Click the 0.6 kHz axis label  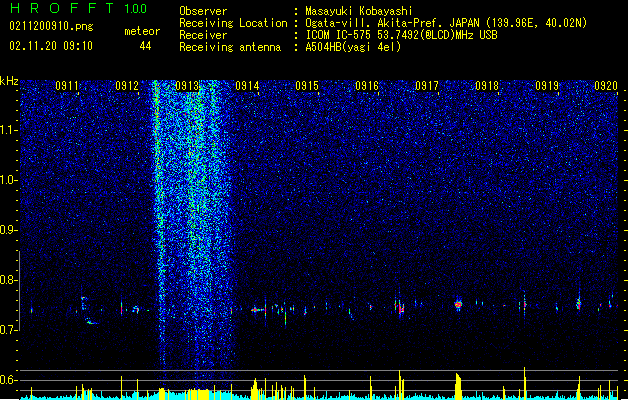pos(9,380)
